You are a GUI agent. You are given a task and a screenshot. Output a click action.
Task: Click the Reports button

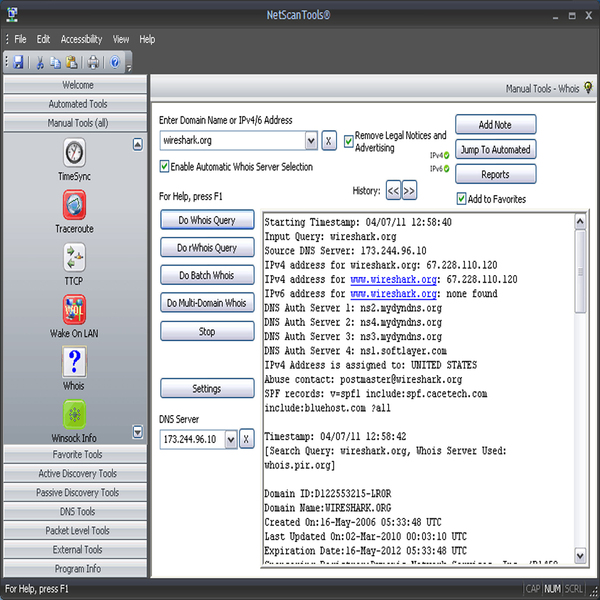496,174
